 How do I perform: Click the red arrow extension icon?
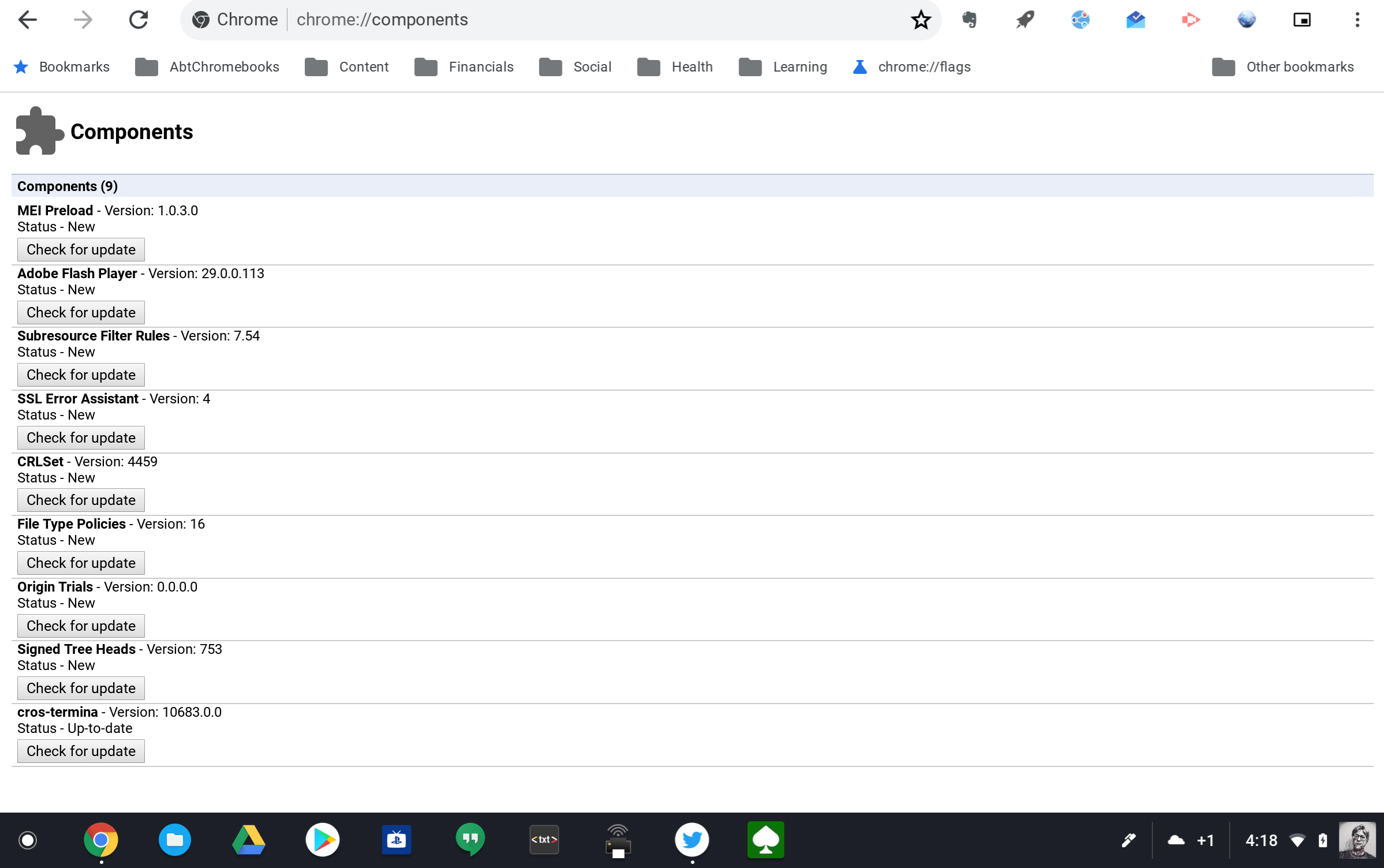1191,20
